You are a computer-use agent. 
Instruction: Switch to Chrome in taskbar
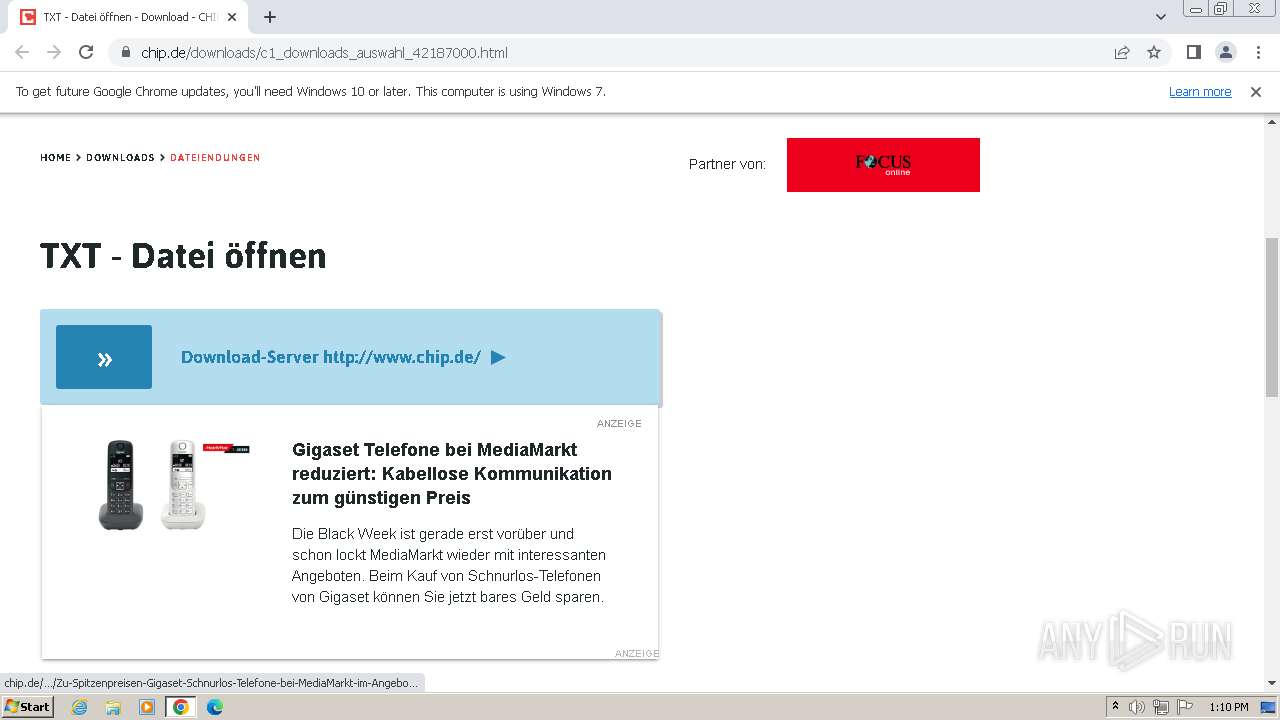(x=180, y=707)
